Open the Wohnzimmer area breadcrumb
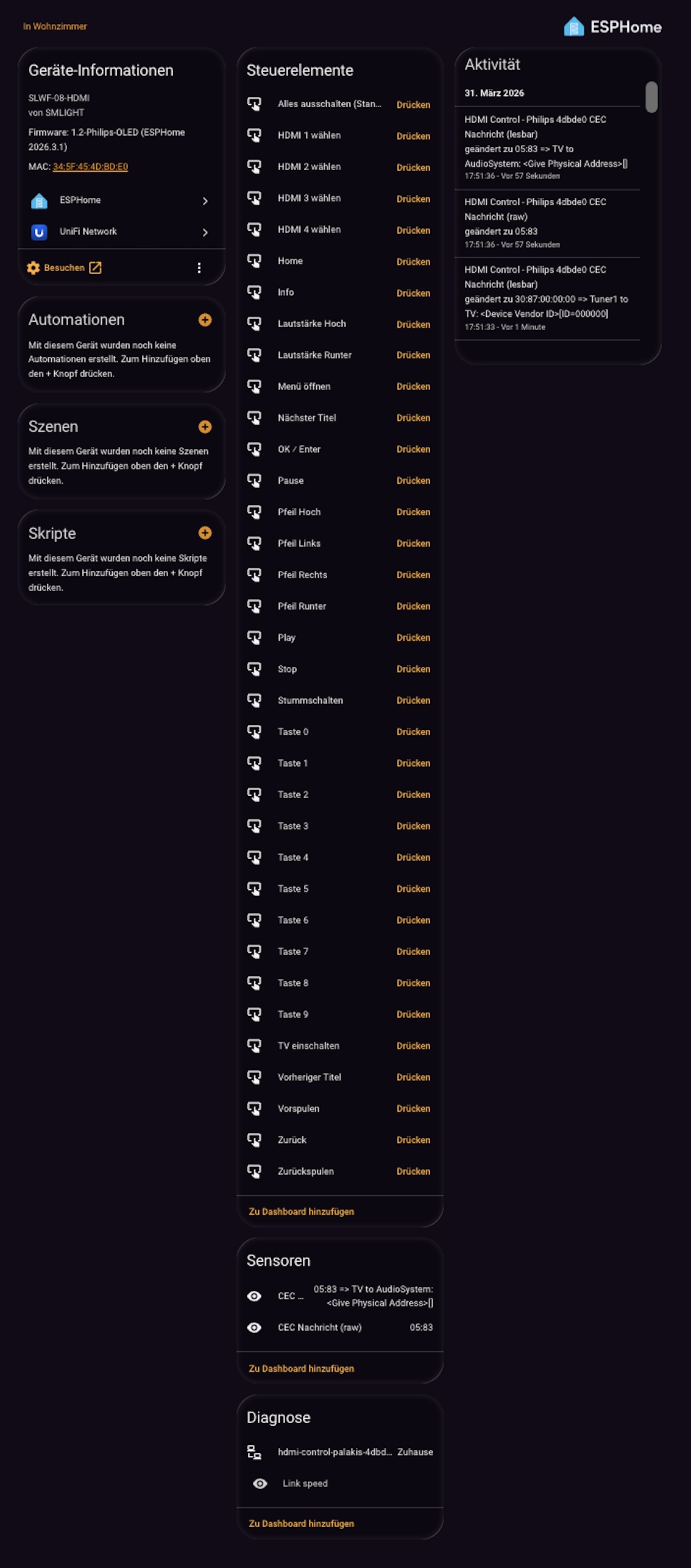This screenshot has height=1568, width=691. click(55, 26)
